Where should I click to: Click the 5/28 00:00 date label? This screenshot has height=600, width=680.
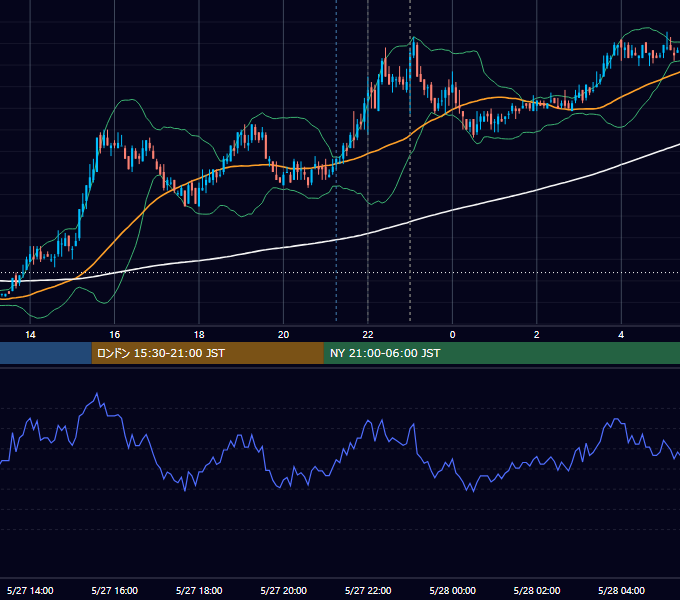(x=452, y=590)
